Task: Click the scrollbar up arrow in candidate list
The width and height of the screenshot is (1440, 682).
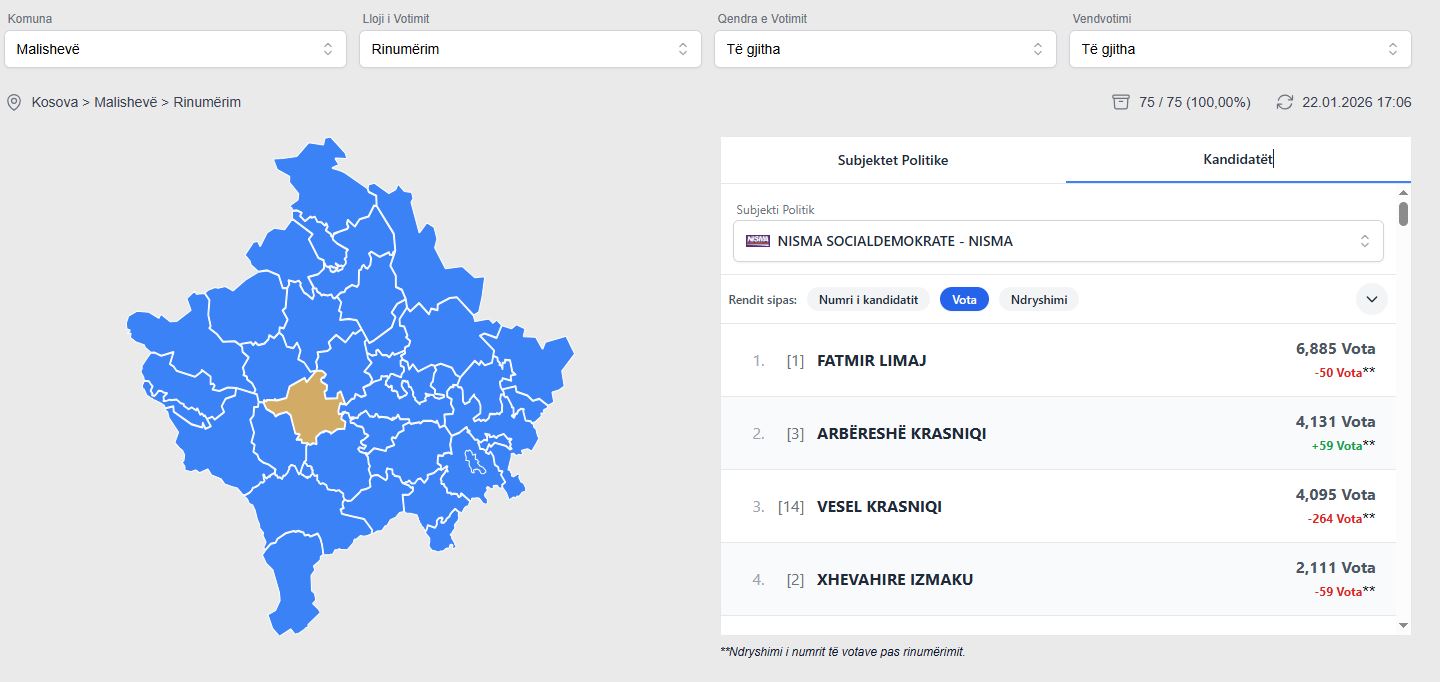Action: point(1403,192)
